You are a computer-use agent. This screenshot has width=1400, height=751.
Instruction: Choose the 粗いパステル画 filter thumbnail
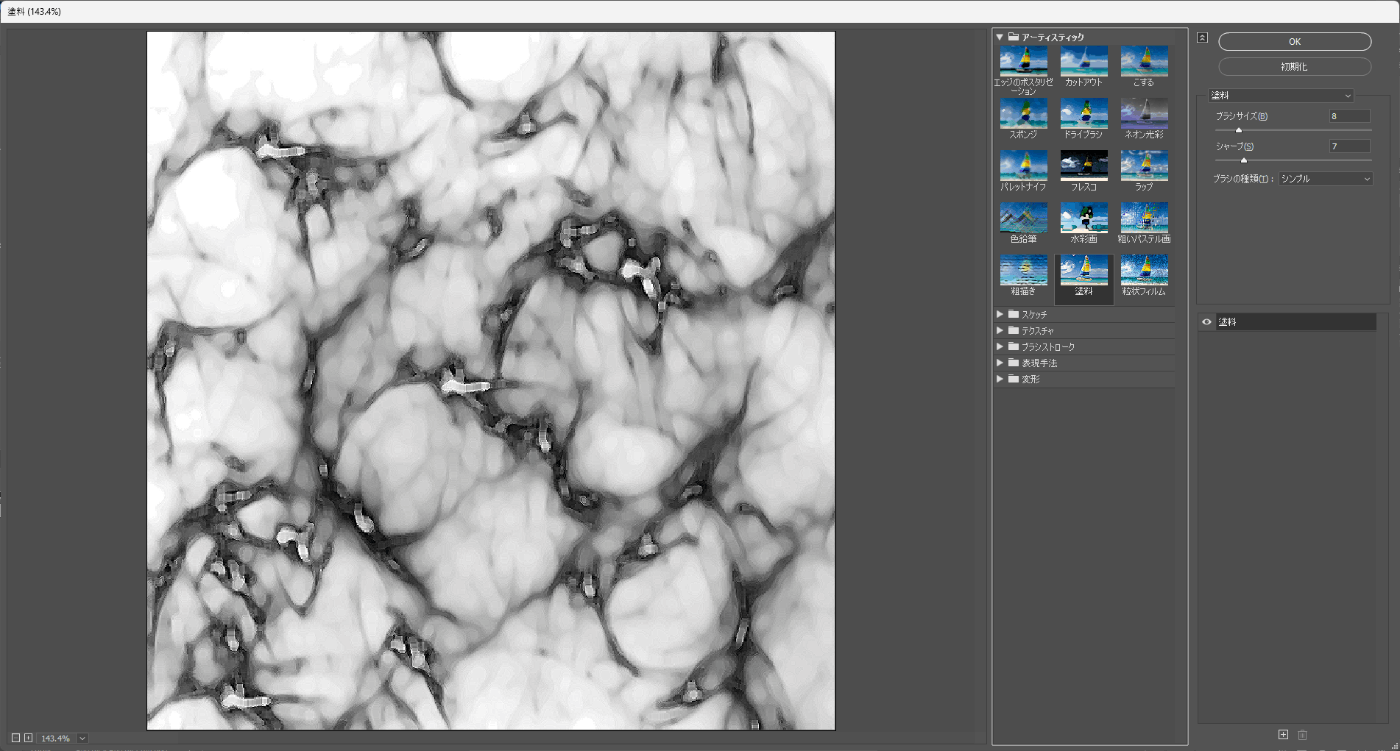(1144, 218)
